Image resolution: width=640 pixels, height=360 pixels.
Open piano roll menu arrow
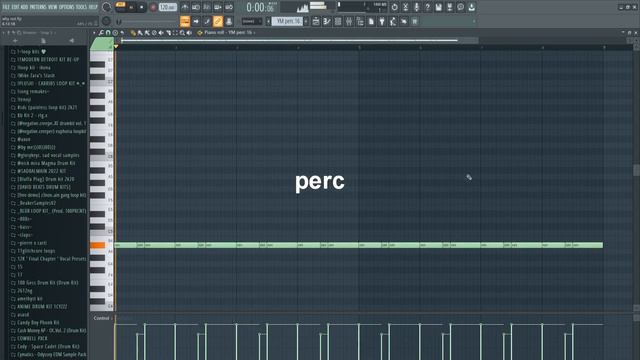tap(95, 33)
